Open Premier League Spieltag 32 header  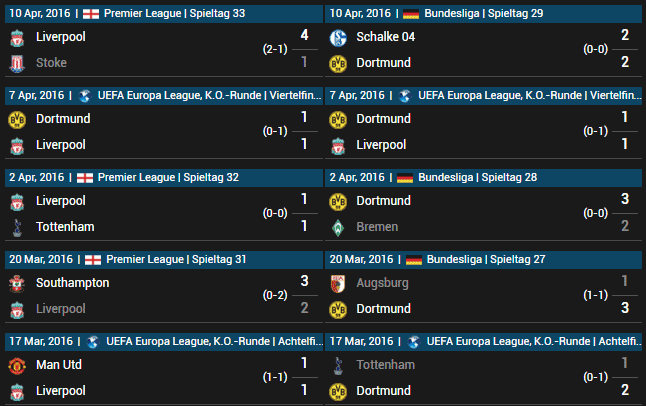pyautogui.click(x=164, y=178)
